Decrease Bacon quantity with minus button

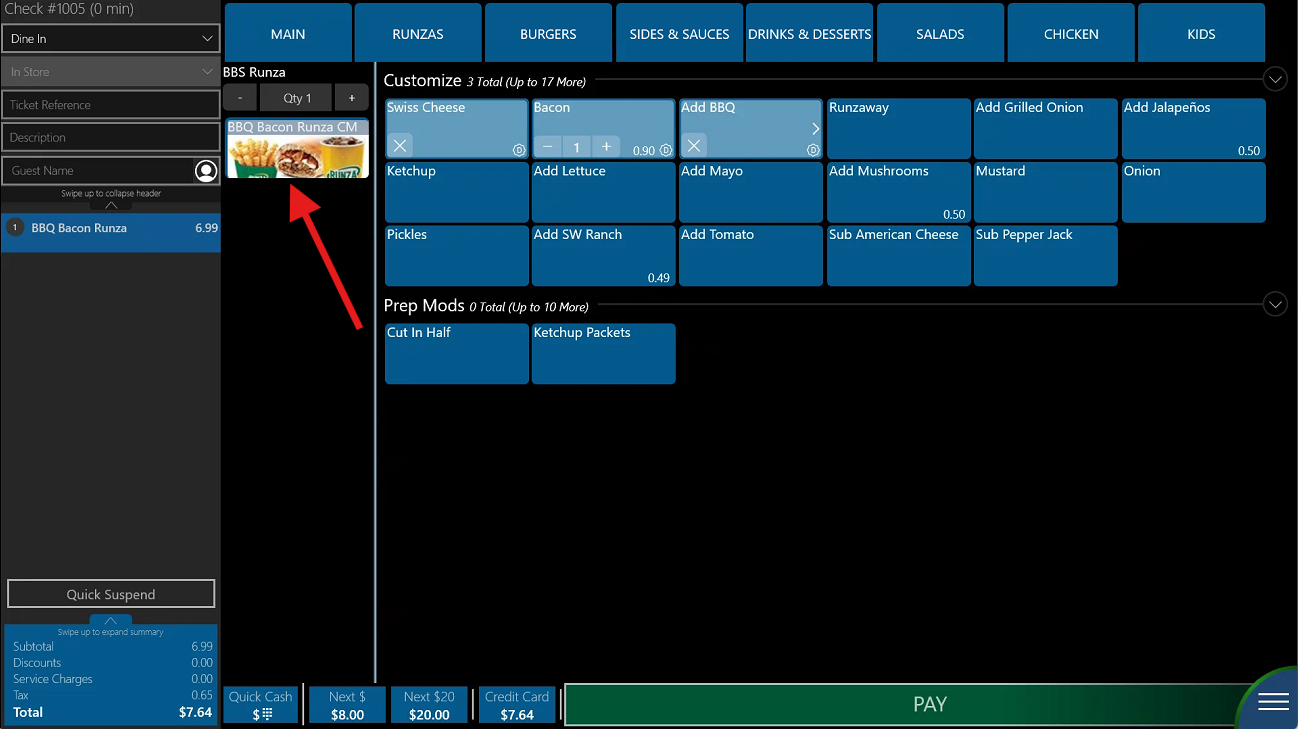click(547, 147)
